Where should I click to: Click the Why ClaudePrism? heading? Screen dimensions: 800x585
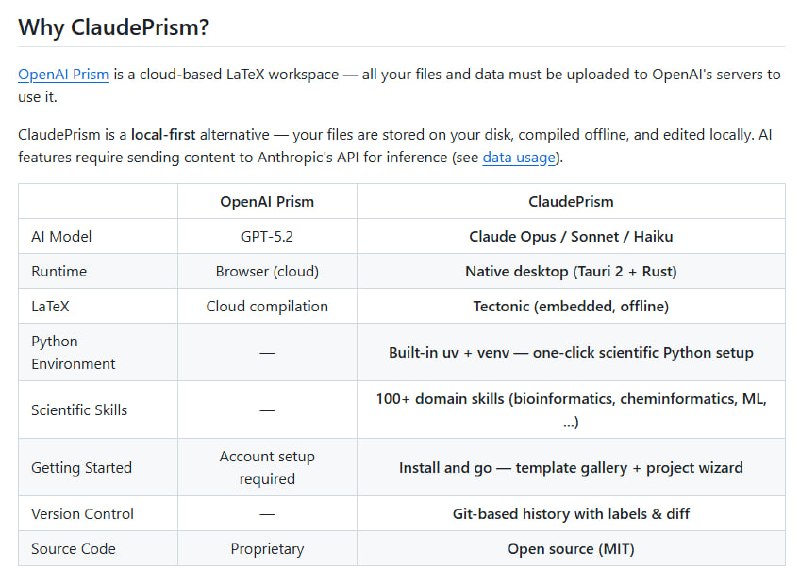(x=113, y=26)
